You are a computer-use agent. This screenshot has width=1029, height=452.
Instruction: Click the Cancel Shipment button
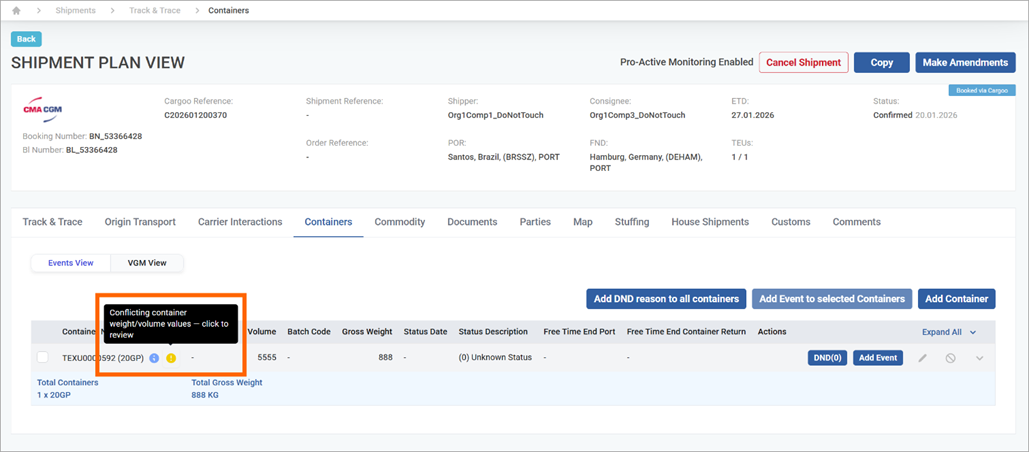pos(804,62)
